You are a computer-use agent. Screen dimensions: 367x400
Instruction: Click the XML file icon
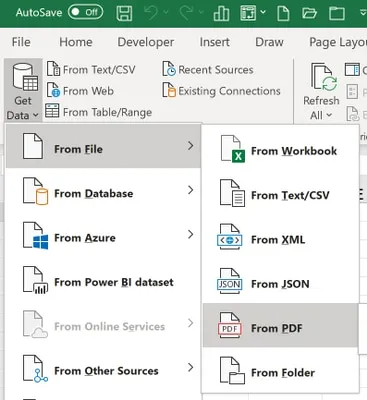[229, 237]
